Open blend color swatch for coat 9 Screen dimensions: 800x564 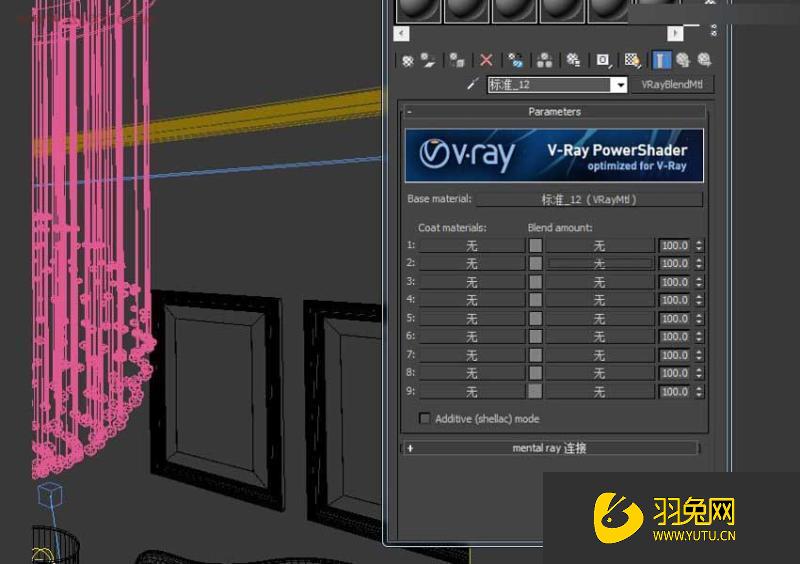click(x=535, y=391)
